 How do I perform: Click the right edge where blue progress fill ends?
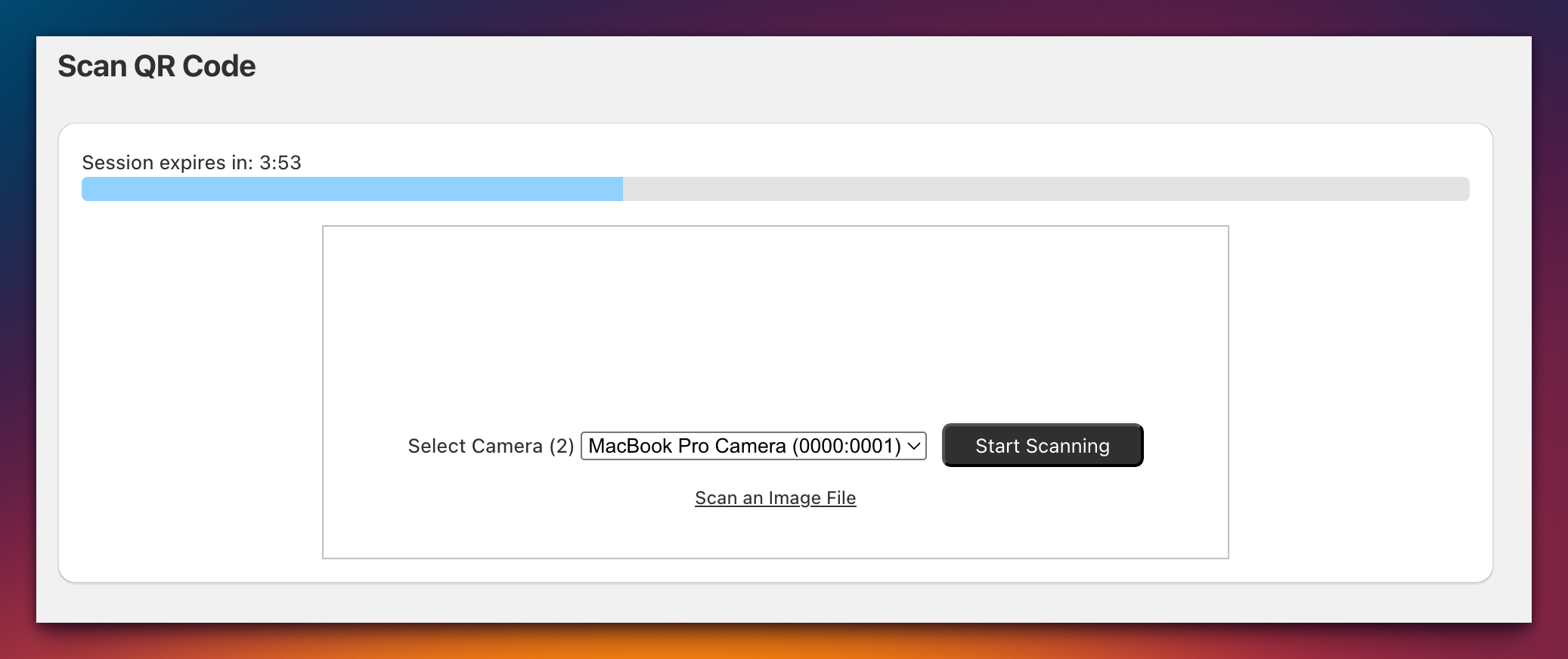tap(621, 189)
